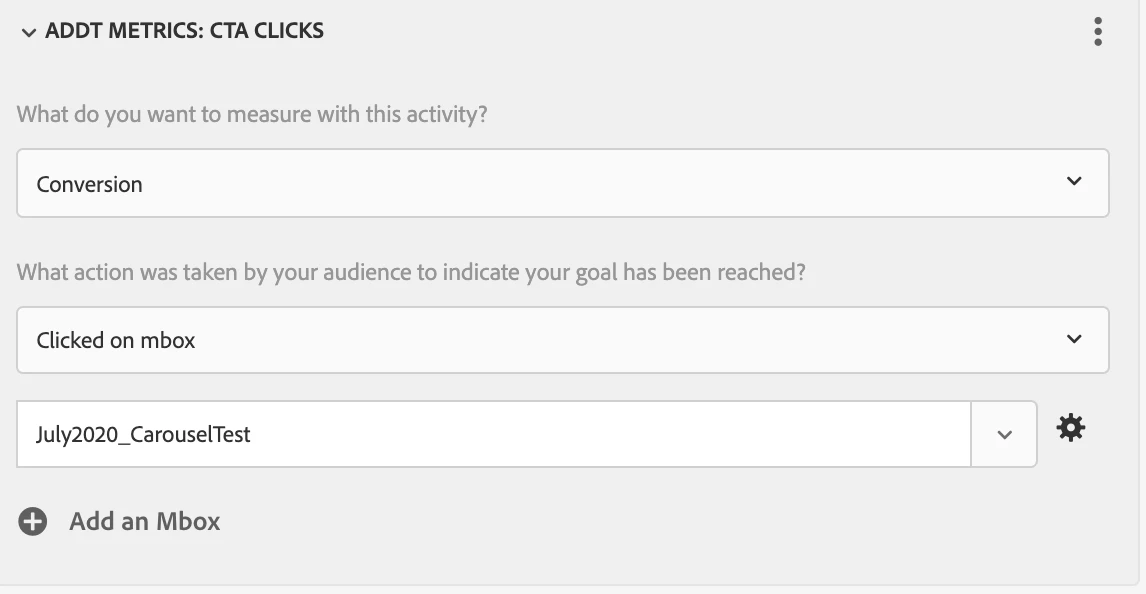Open the three-dot more options menu

1098,32
